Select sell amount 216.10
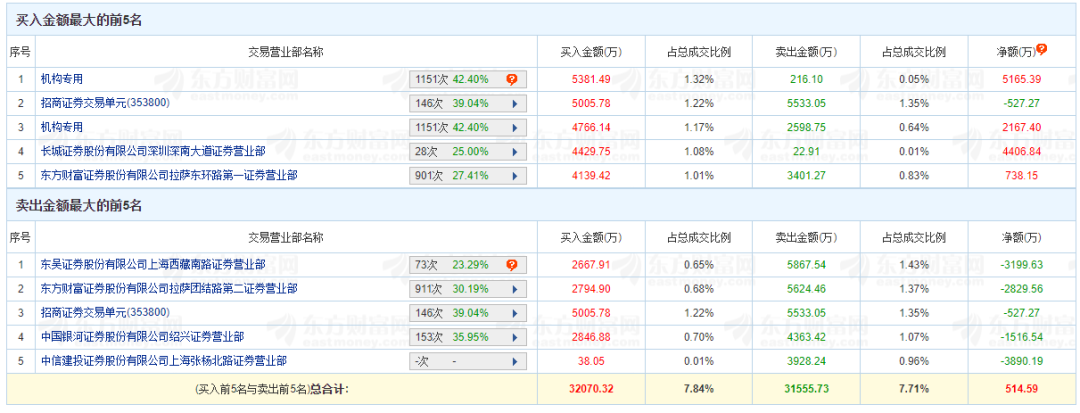This screenshot has height=413, width=1080. (806, 79)
